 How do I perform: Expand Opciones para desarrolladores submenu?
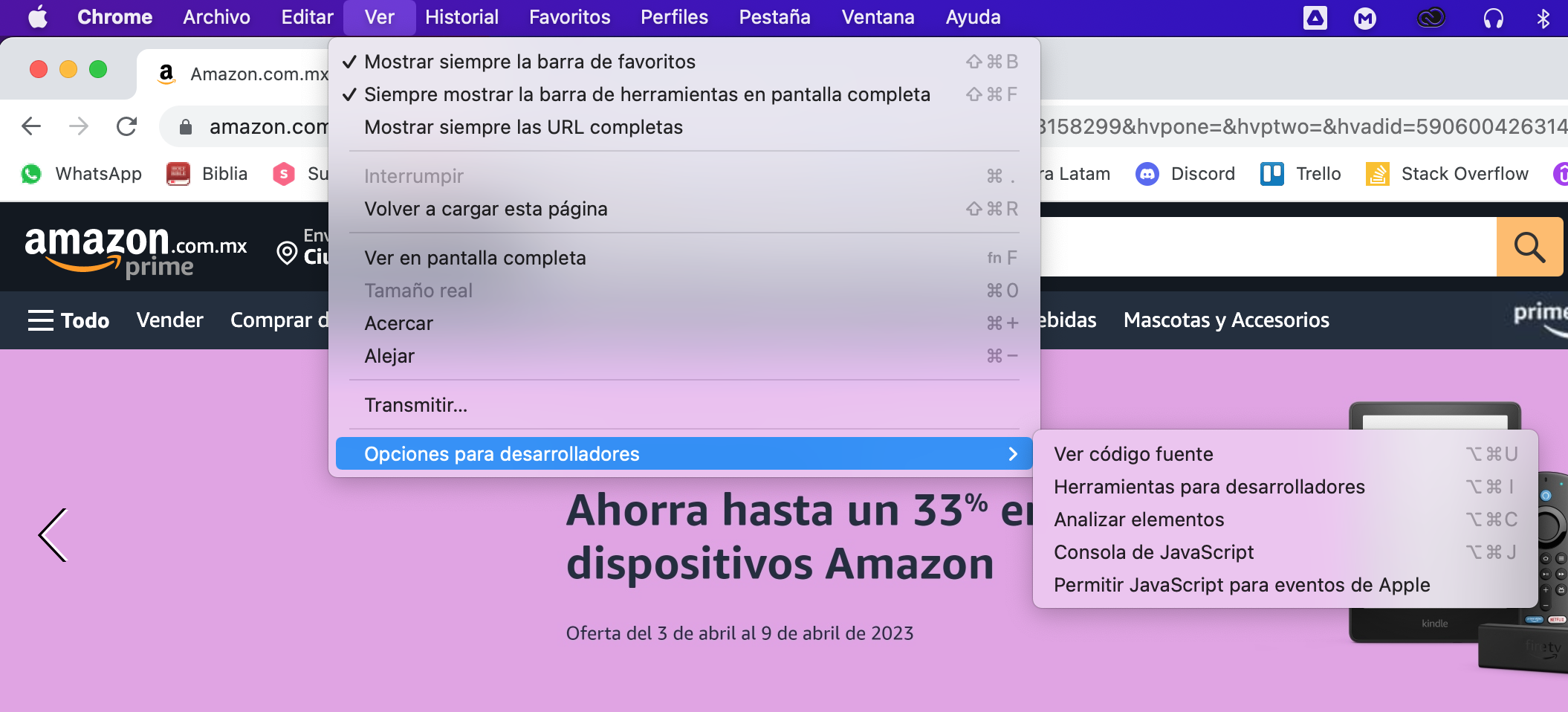click(x=684, y=454)
